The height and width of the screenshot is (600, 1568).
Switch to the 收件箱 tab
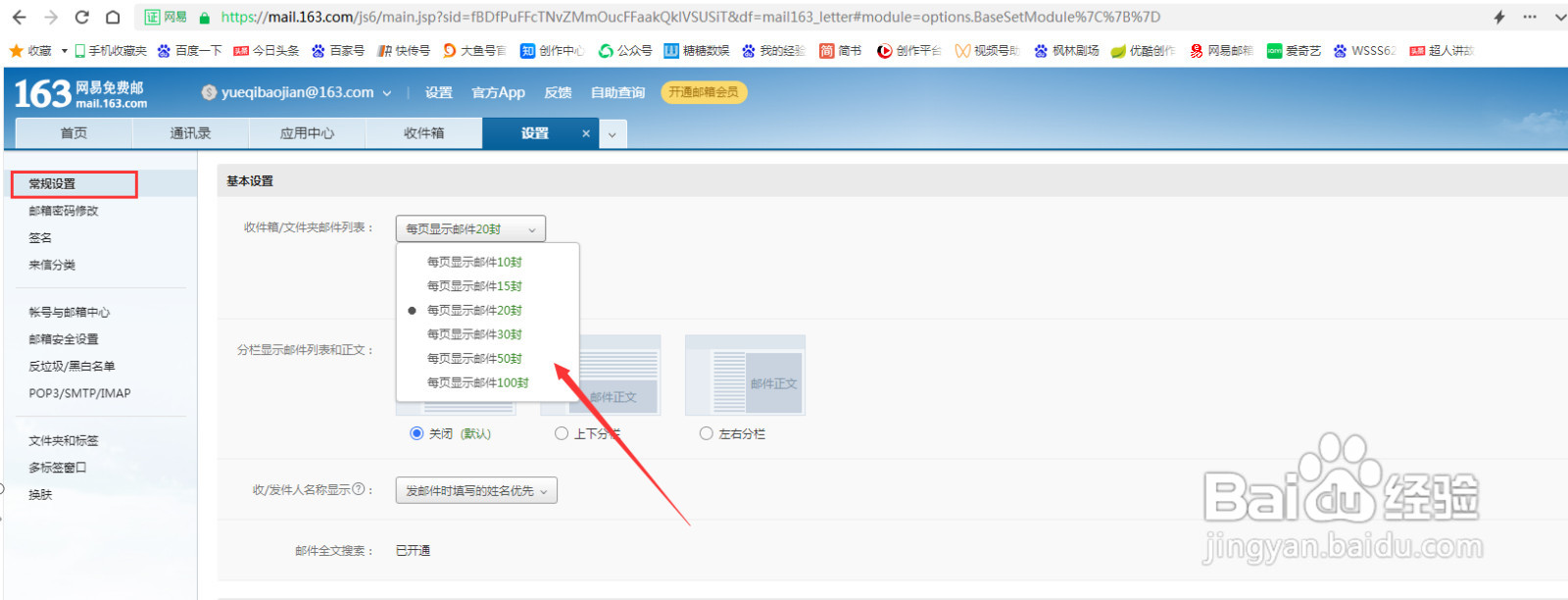pos(423,133)
